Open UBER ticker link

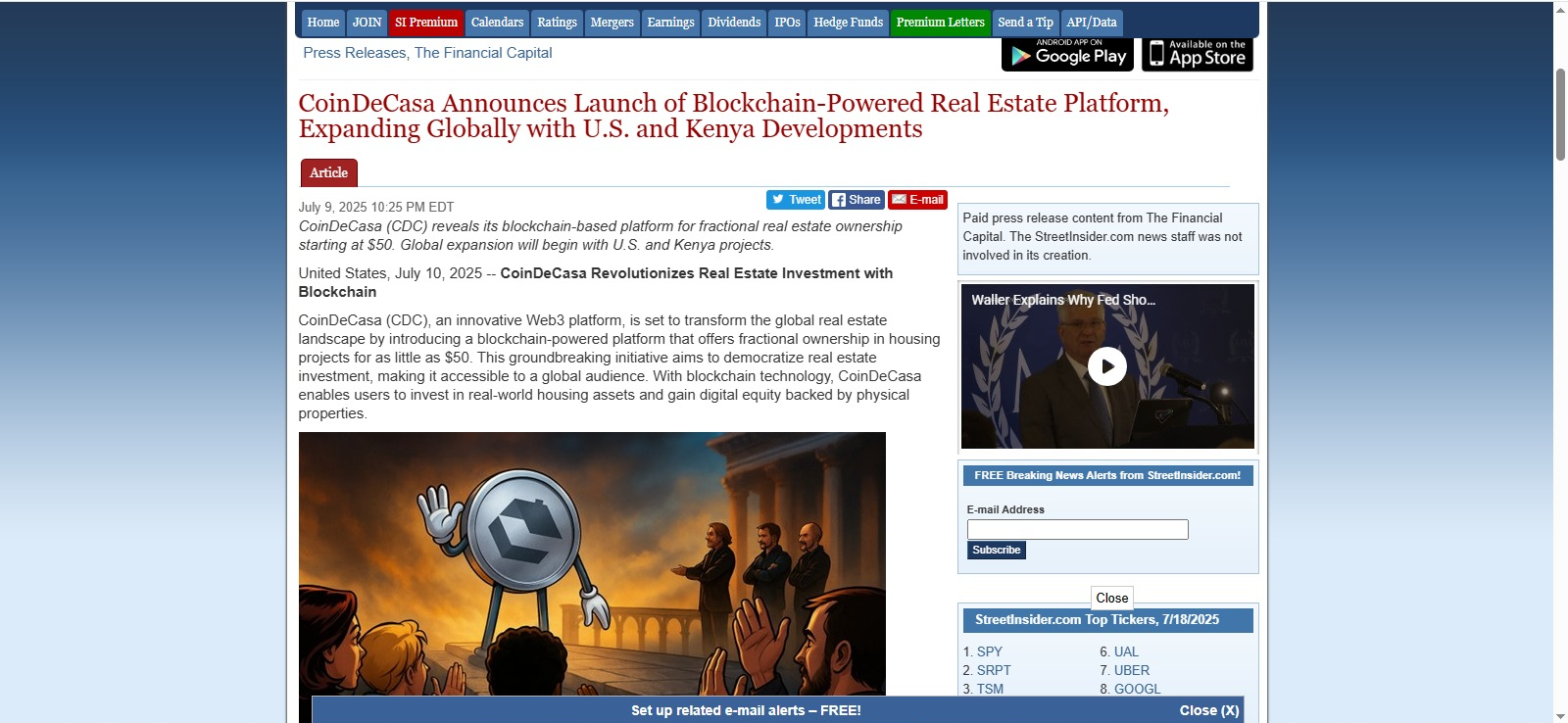(x=1131, y=670)
